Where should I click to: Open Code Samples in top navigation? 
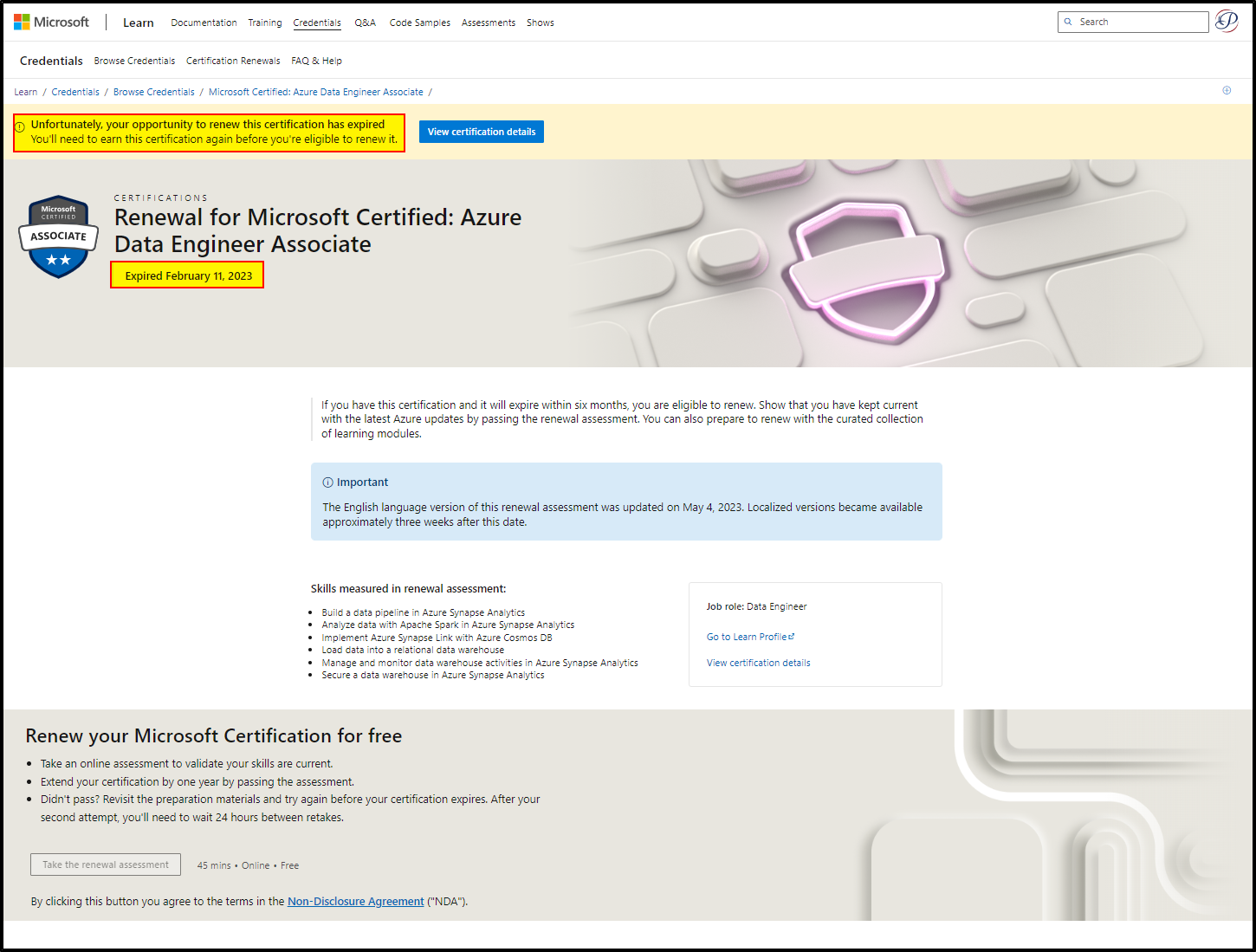pos(419,23)
